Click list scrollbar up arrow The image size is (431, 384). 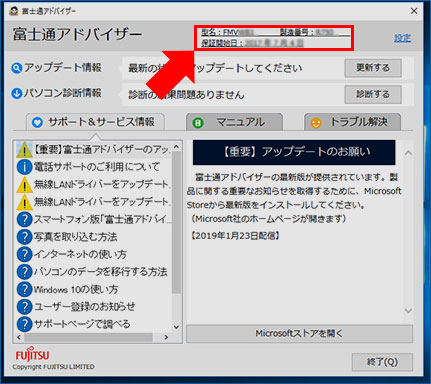(x=176, y=147)
